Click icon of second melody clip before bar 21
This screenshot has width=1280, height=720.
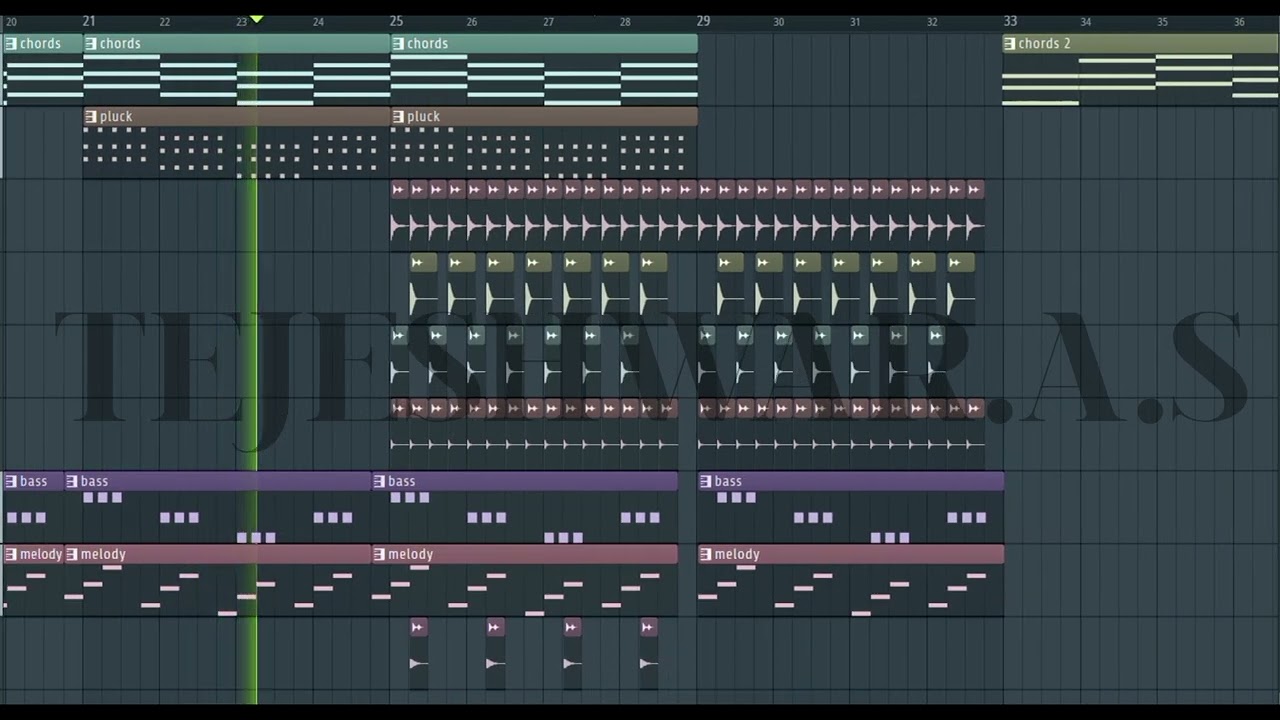coord(72,555)
